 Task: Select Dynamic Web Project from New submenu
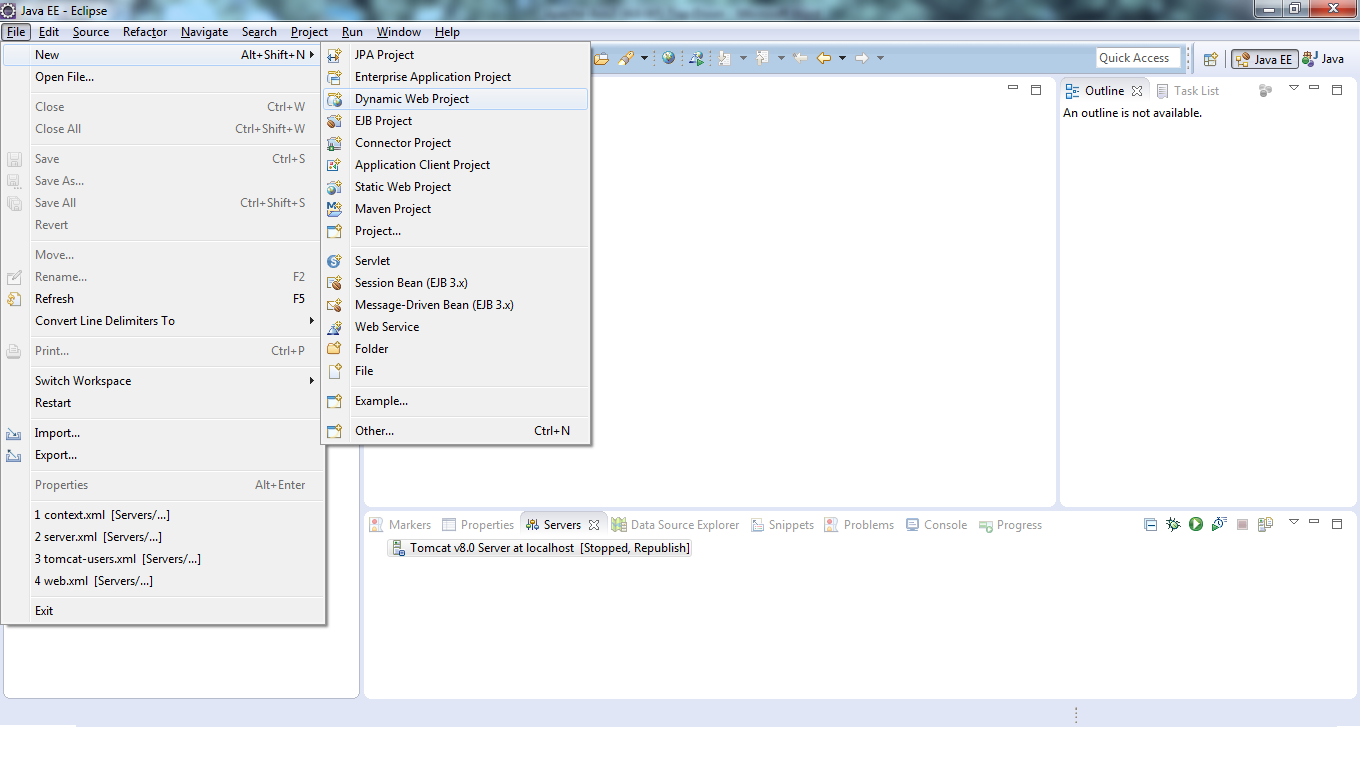click(412, 99)
